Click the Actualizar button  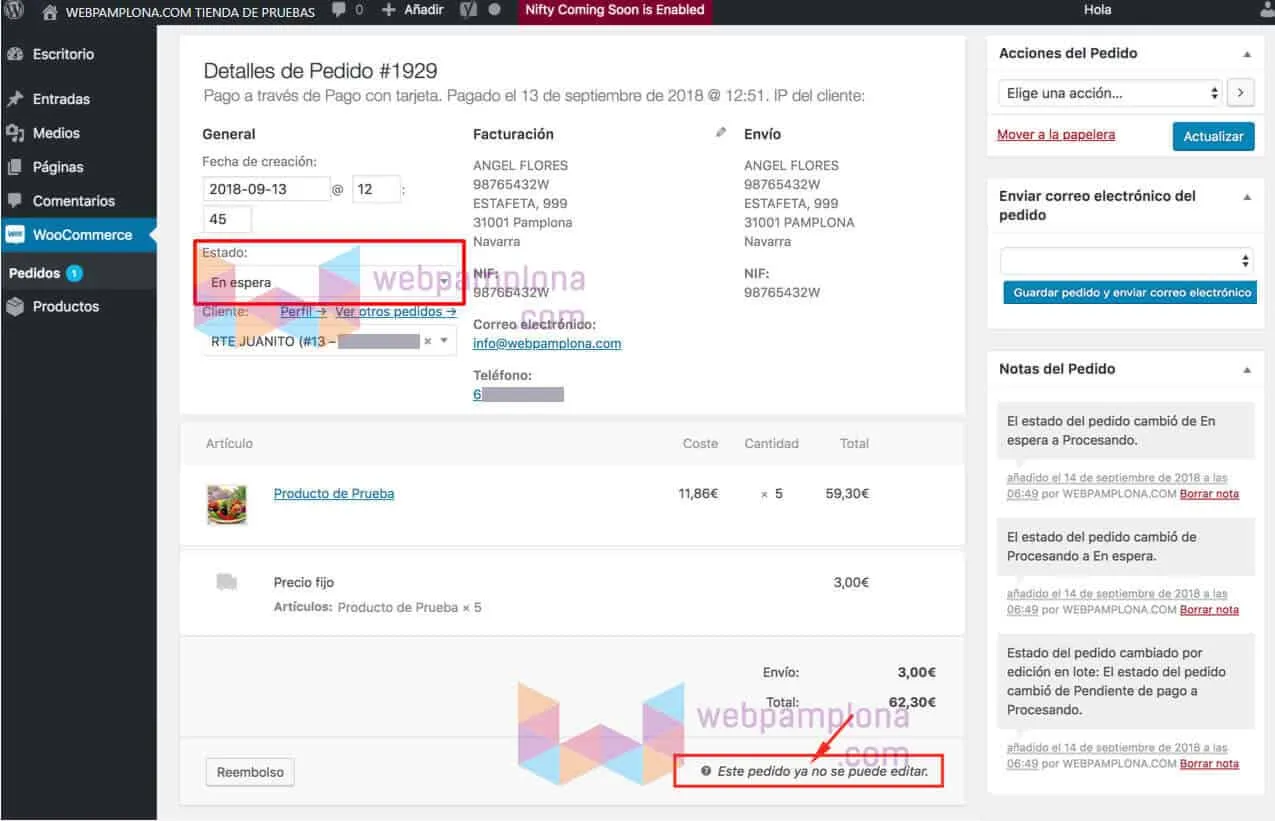[x=1213, y=136]
